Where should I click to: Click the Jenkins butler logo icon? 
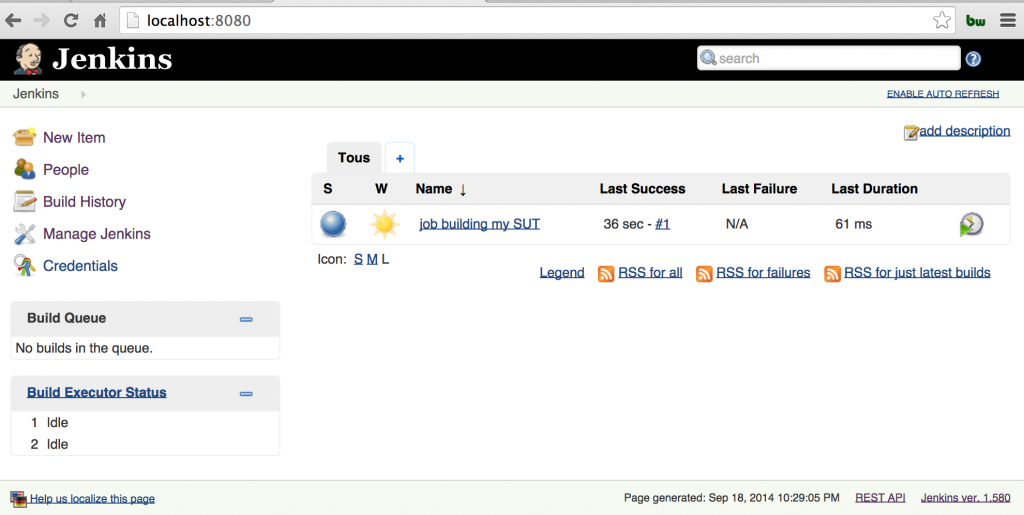point(28,59)
